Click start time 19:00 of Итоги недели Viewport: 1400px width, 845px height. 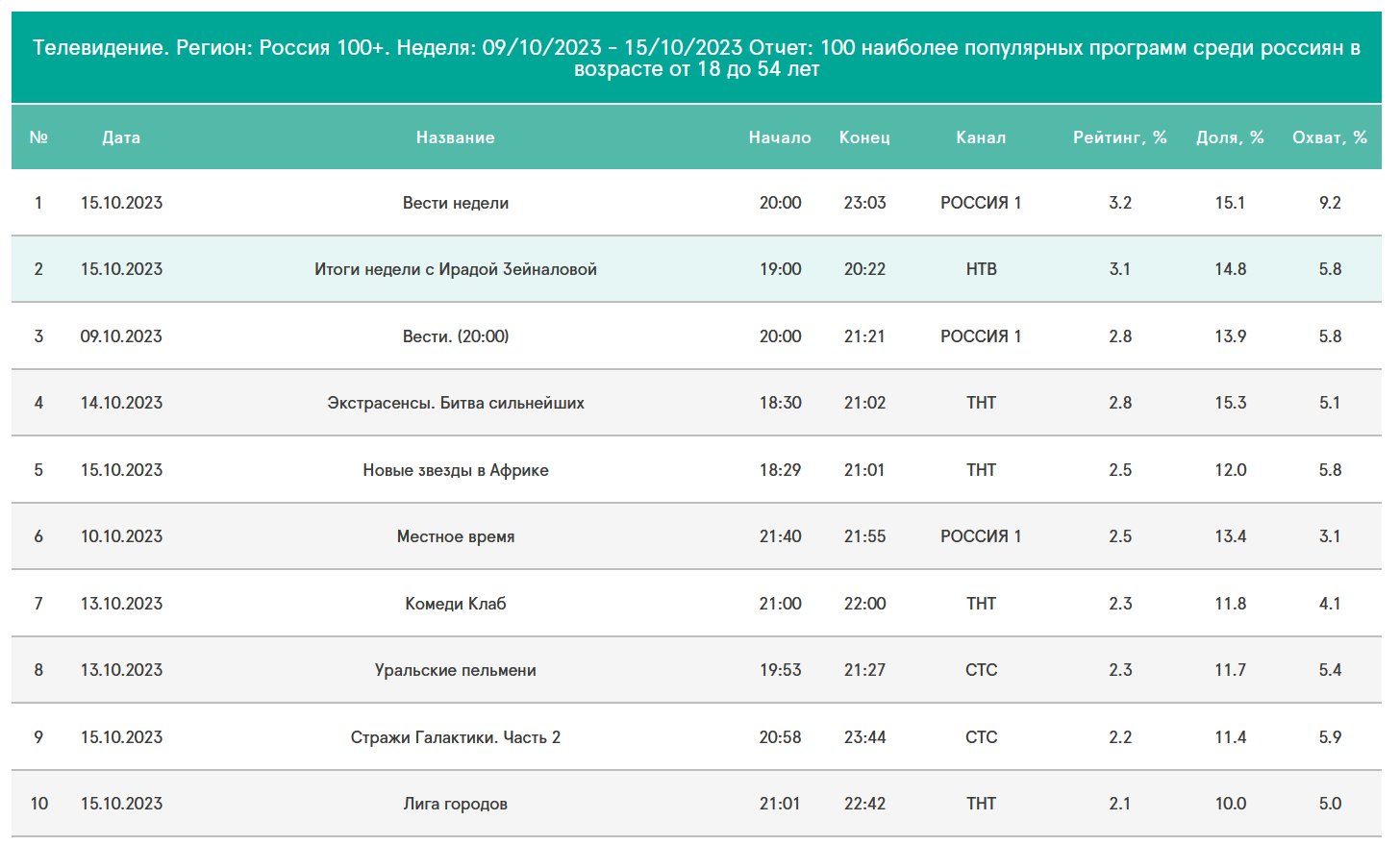pyautogui.click(x=780, y=269)
